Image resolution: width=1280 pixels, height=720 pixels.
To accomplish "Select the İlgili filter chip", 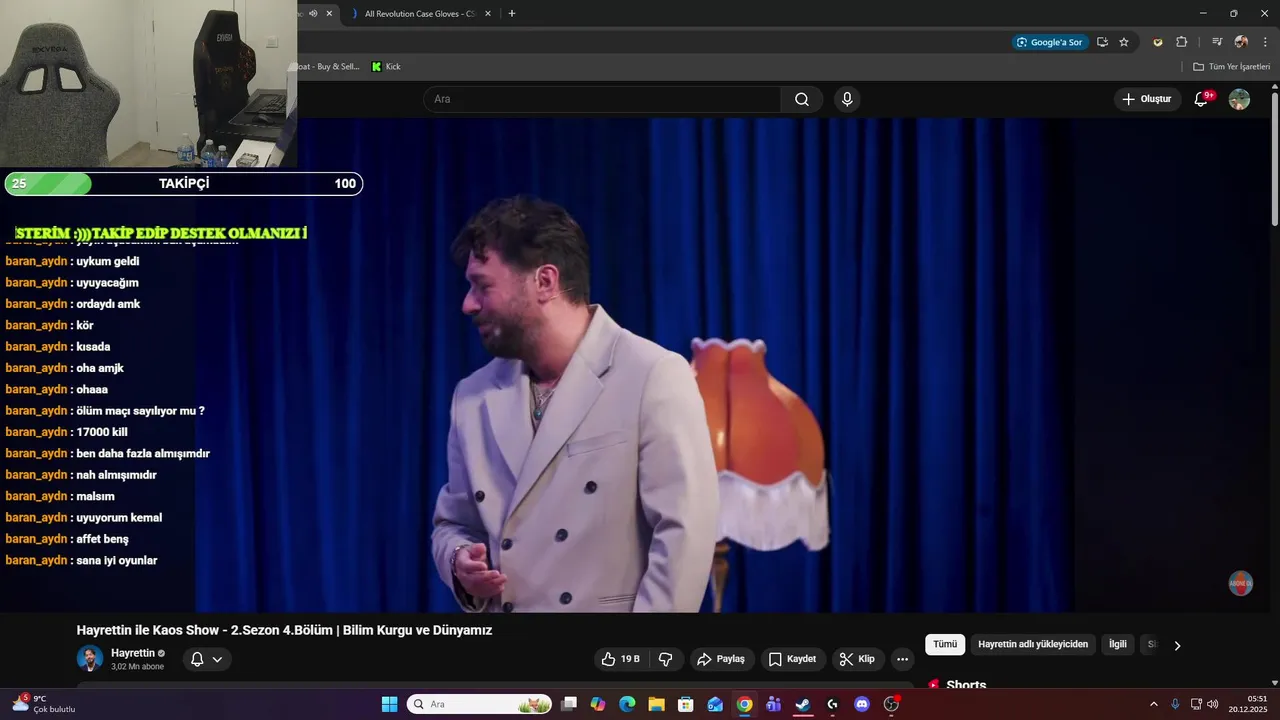I will pyautogui.click(x=1117, y=645).
